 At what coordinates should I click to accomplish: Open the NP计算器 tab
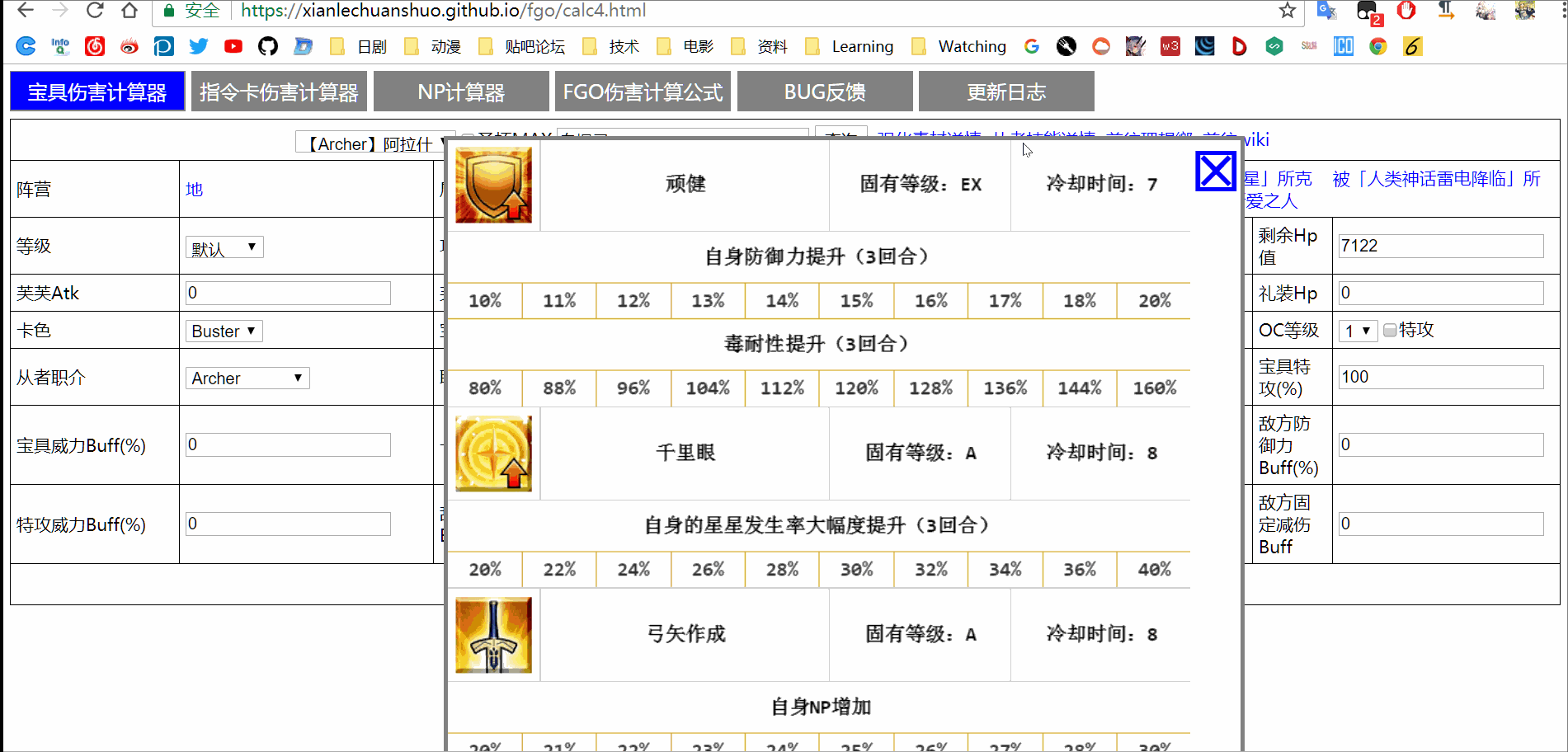click(x=461, y=92)
